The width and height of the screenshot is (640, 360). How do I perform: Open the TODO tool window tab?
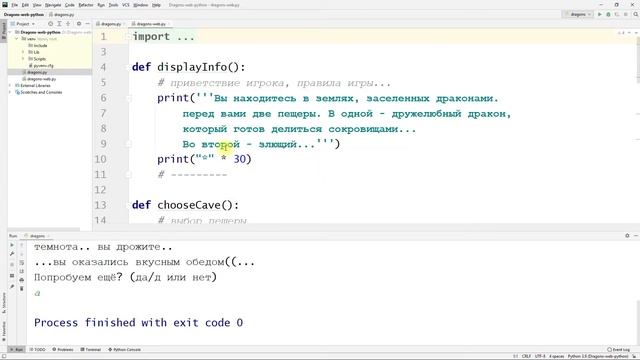pyautogui.click(x=38, y=349)
